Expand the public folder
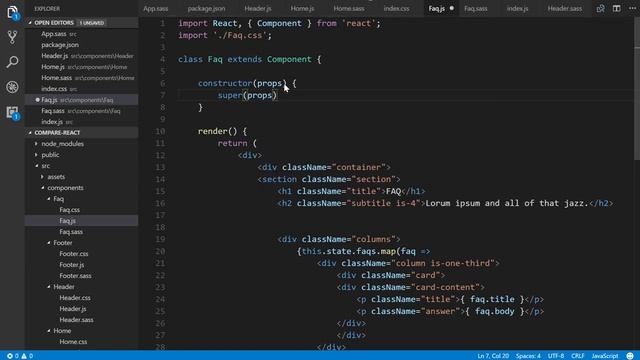The height and width of the screenshot is (360, 640). [x=50, y=155]
